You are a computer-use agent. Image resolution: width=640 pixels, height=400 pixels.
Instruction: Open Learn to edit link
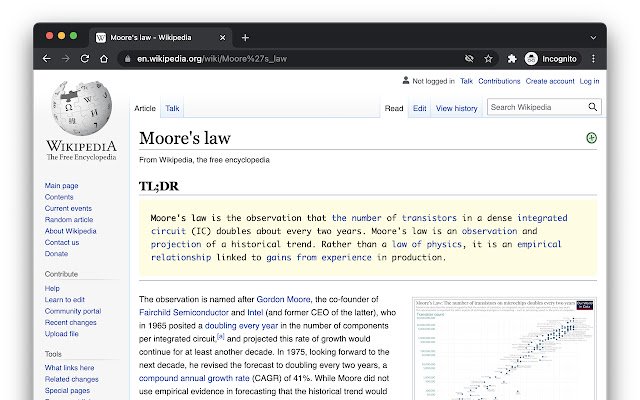(x=64, y=300)
